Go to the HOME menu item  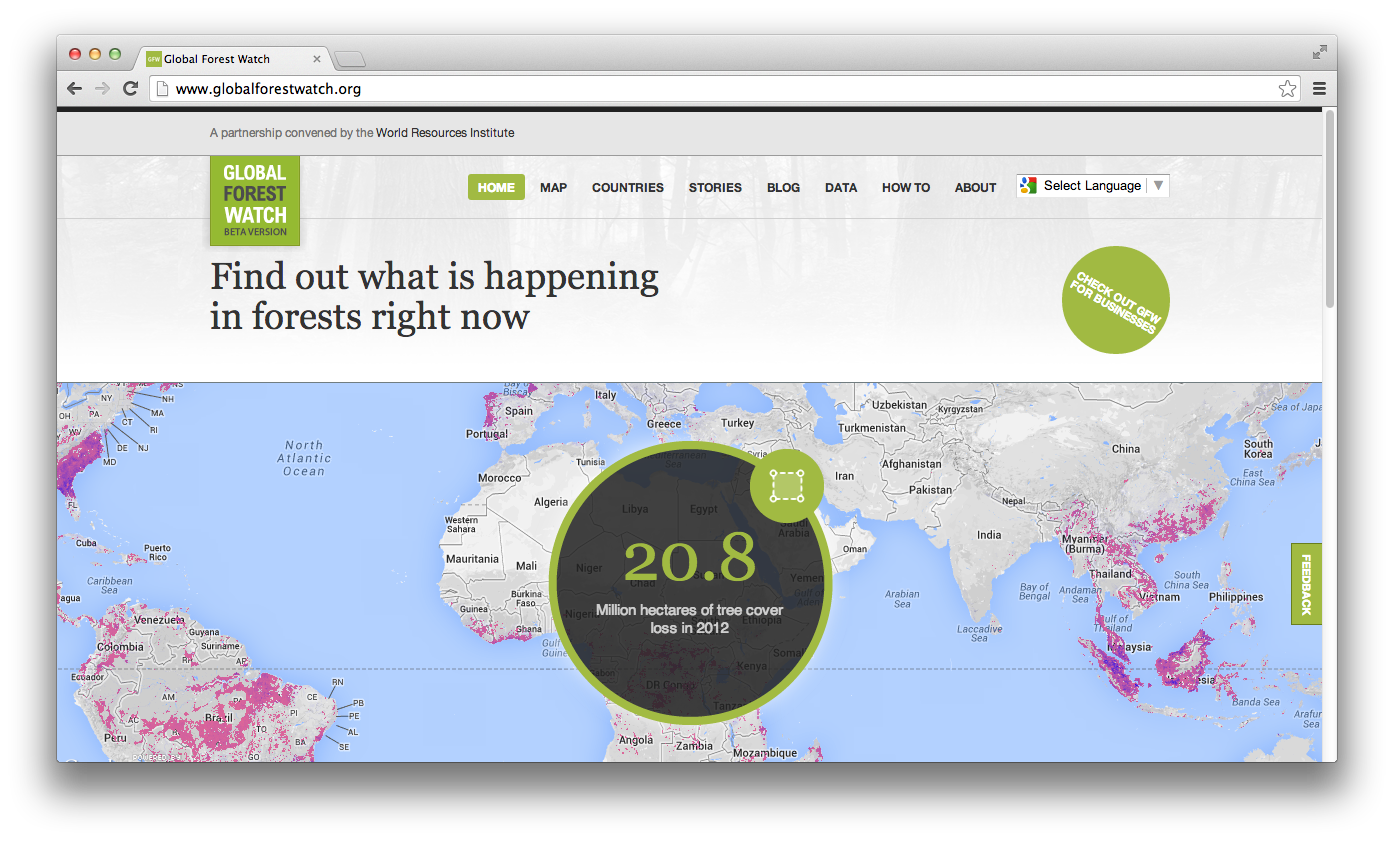pos(496,187)
